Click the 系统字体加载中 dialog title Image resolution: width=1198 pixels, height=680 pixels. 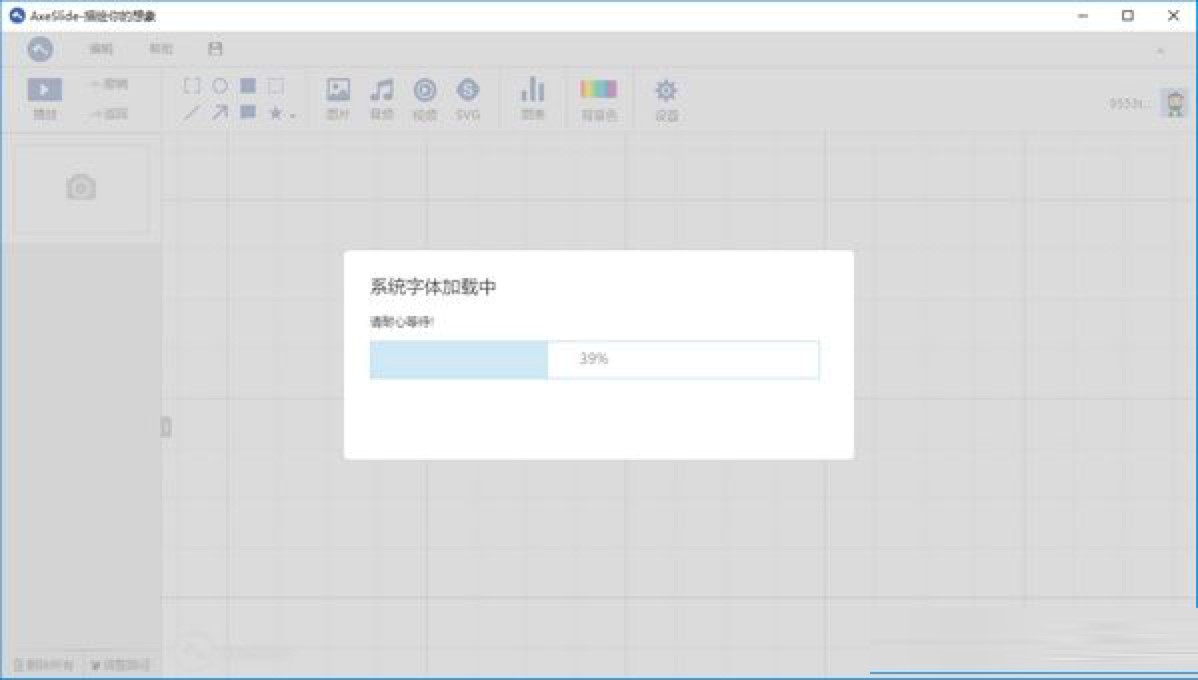point(433,287)
